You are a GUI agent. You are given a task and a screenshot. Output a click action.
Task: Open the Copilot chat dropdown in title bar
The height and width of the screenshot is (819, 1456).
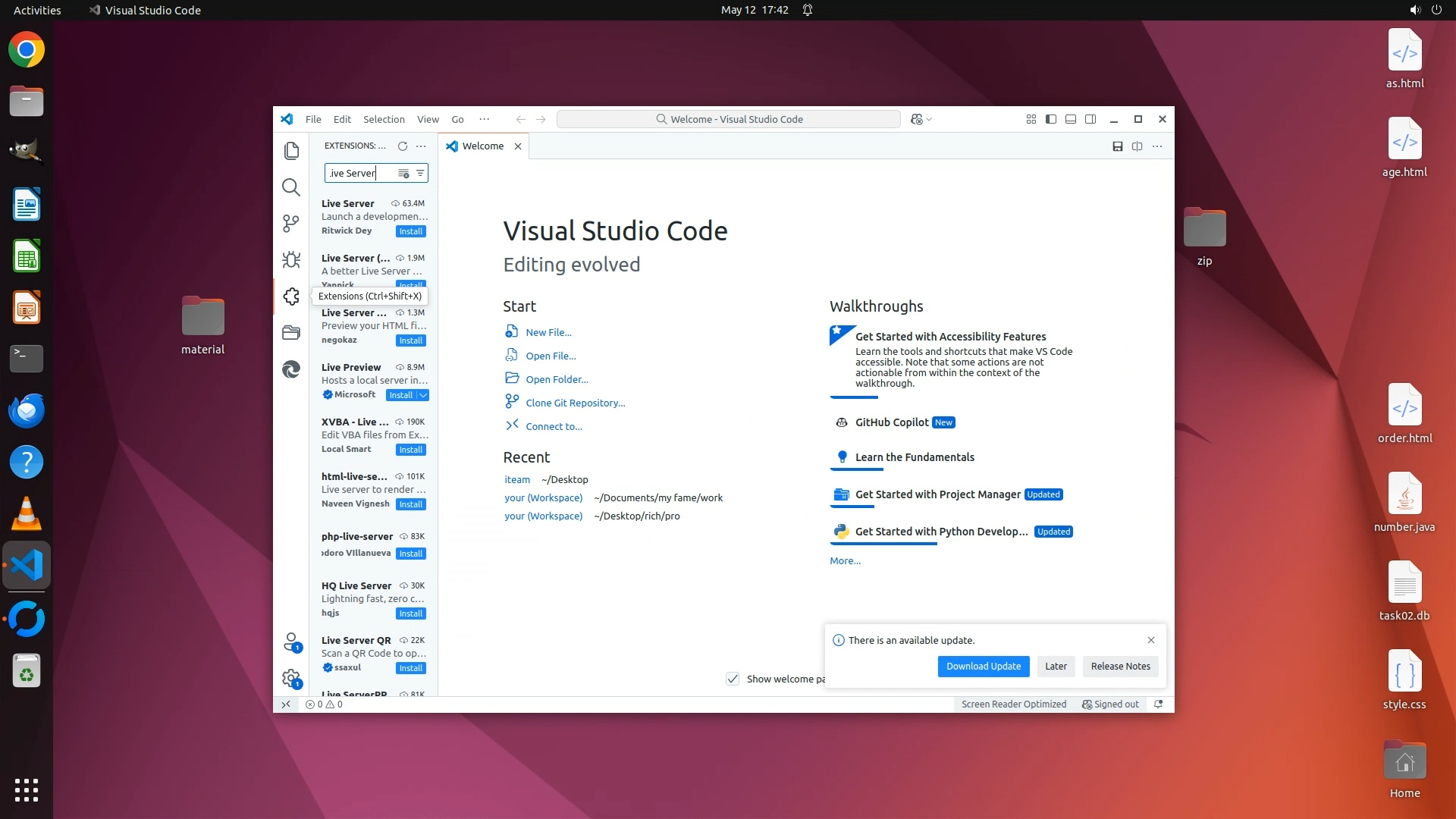coord(929,119)
